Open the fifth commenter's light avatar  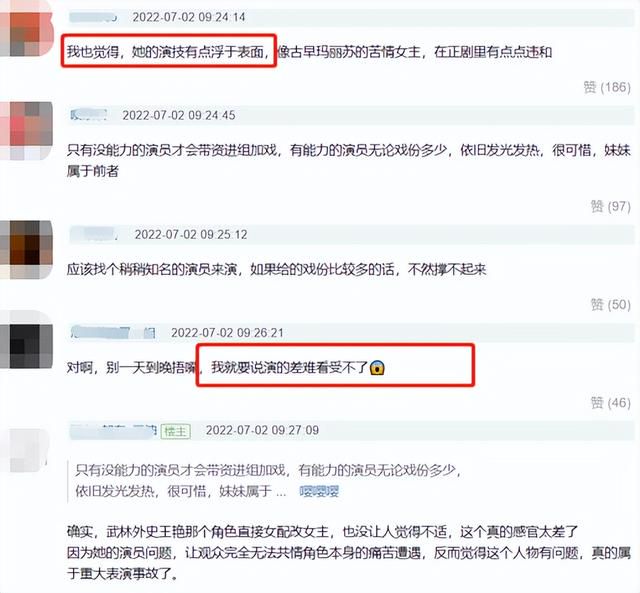pyautogui.click(x=24, y=450)
